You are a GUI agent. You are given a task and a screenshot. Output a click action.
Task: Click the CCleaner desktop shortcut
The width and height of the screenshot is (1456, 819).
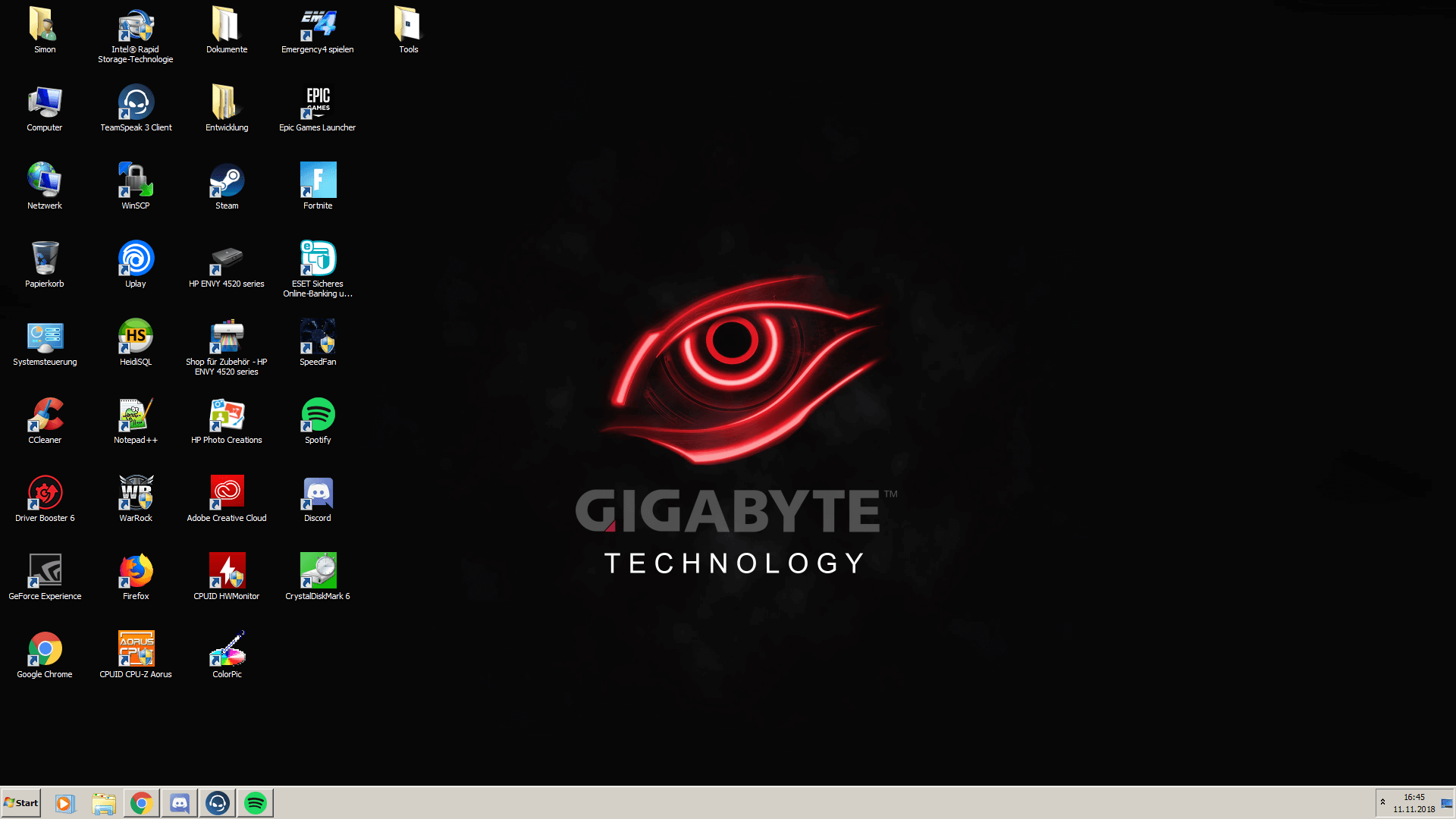tap(45, 415)
